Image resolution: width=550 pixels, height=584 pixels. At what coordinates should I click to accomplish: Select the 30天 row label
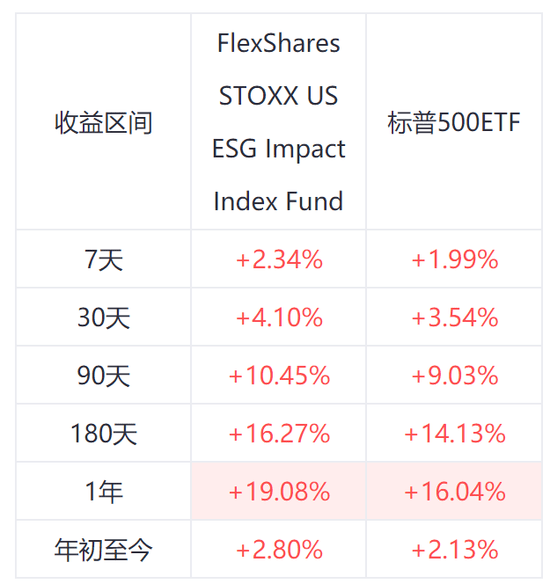(104, 317)
